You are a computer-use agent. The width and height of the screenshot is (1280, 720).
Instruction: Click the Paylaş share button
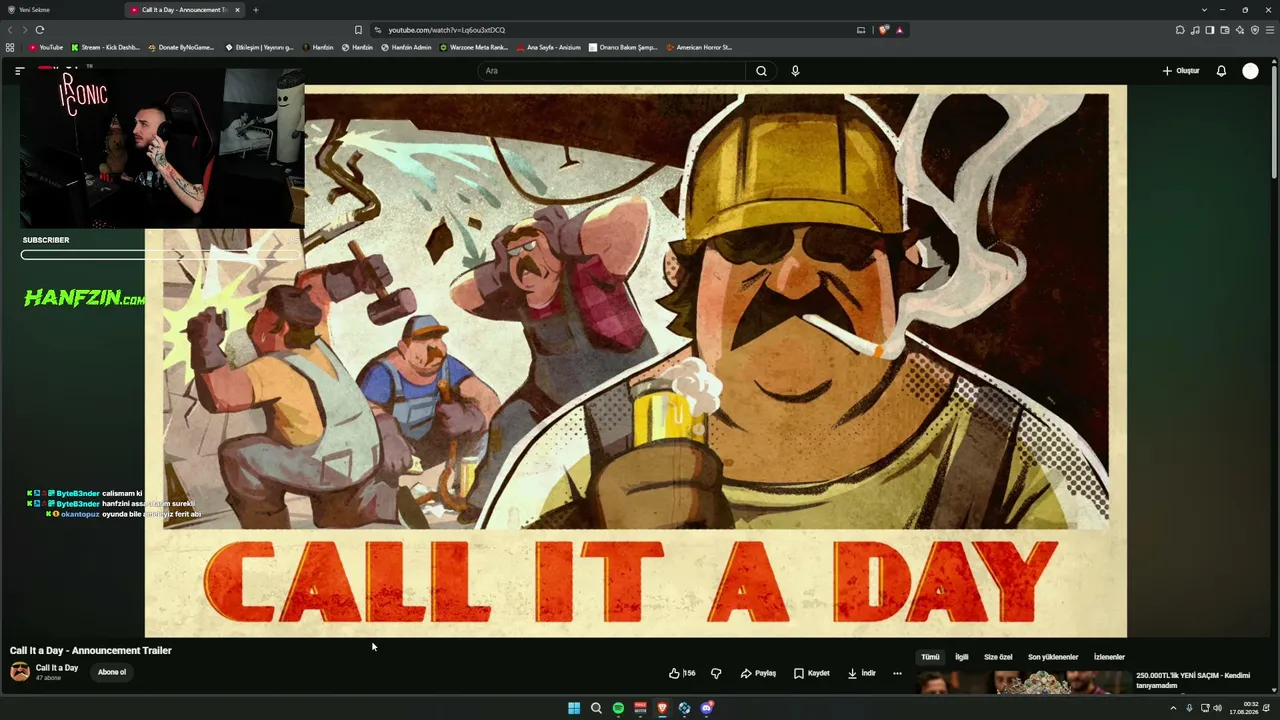click(x=758, y=673)
